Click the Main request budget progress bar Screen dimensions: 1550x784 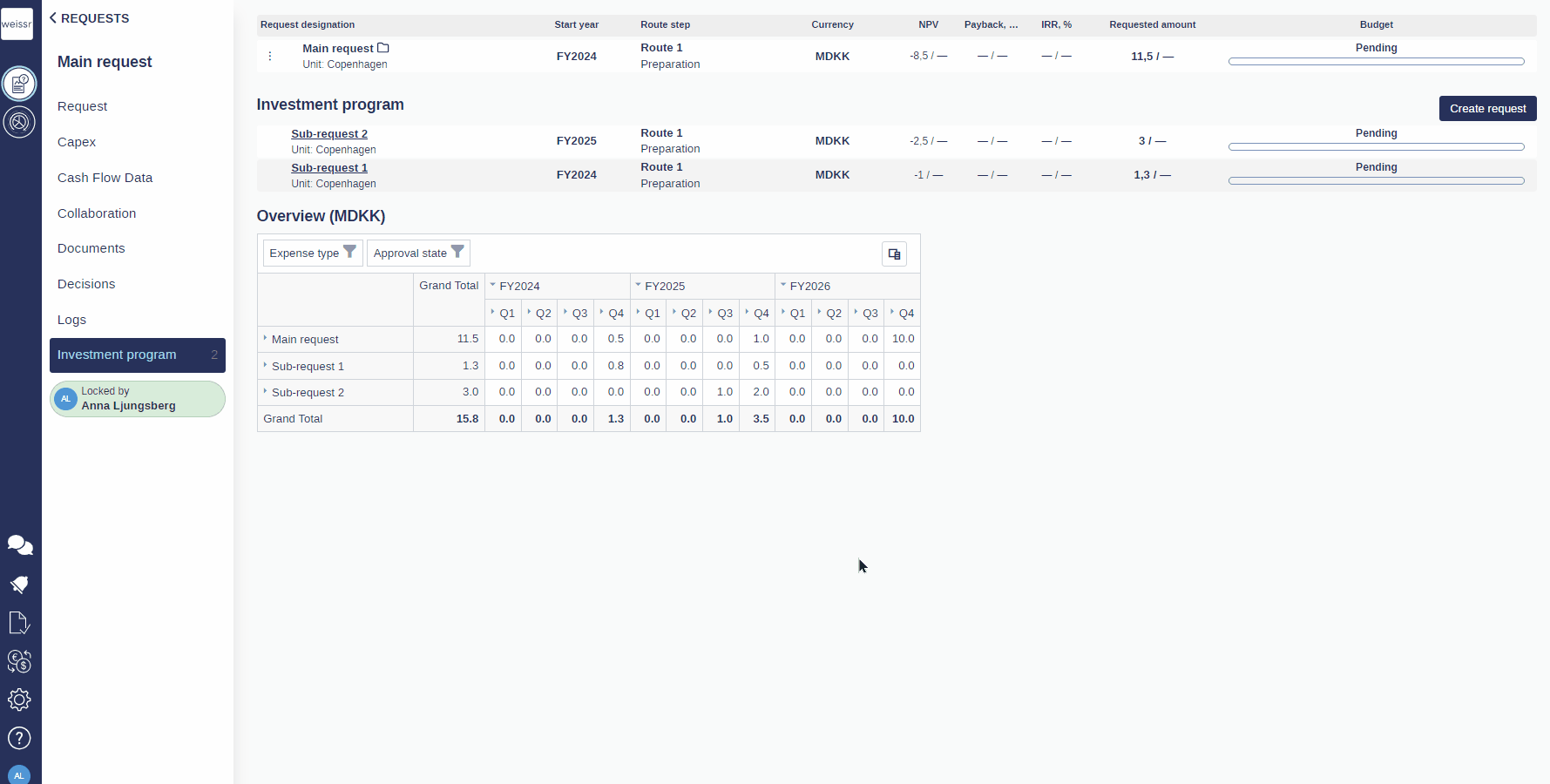point(1376,61)
